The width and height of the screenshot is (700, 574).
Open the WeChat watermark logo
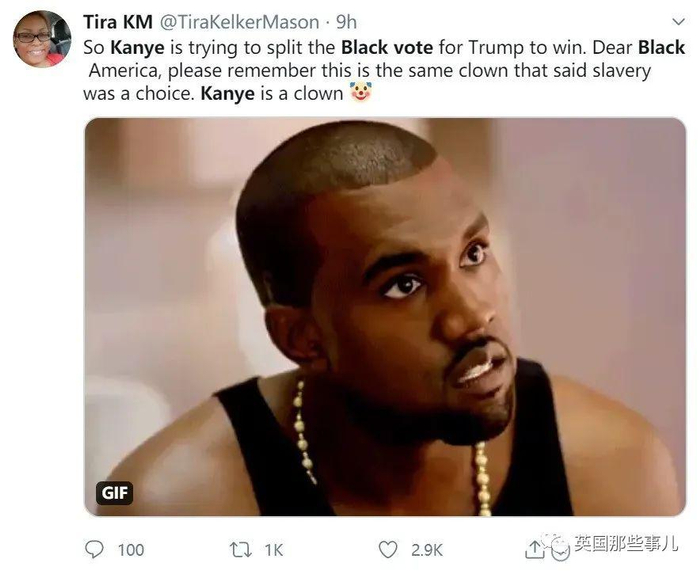pyautogui.click(x=556, y=545)
